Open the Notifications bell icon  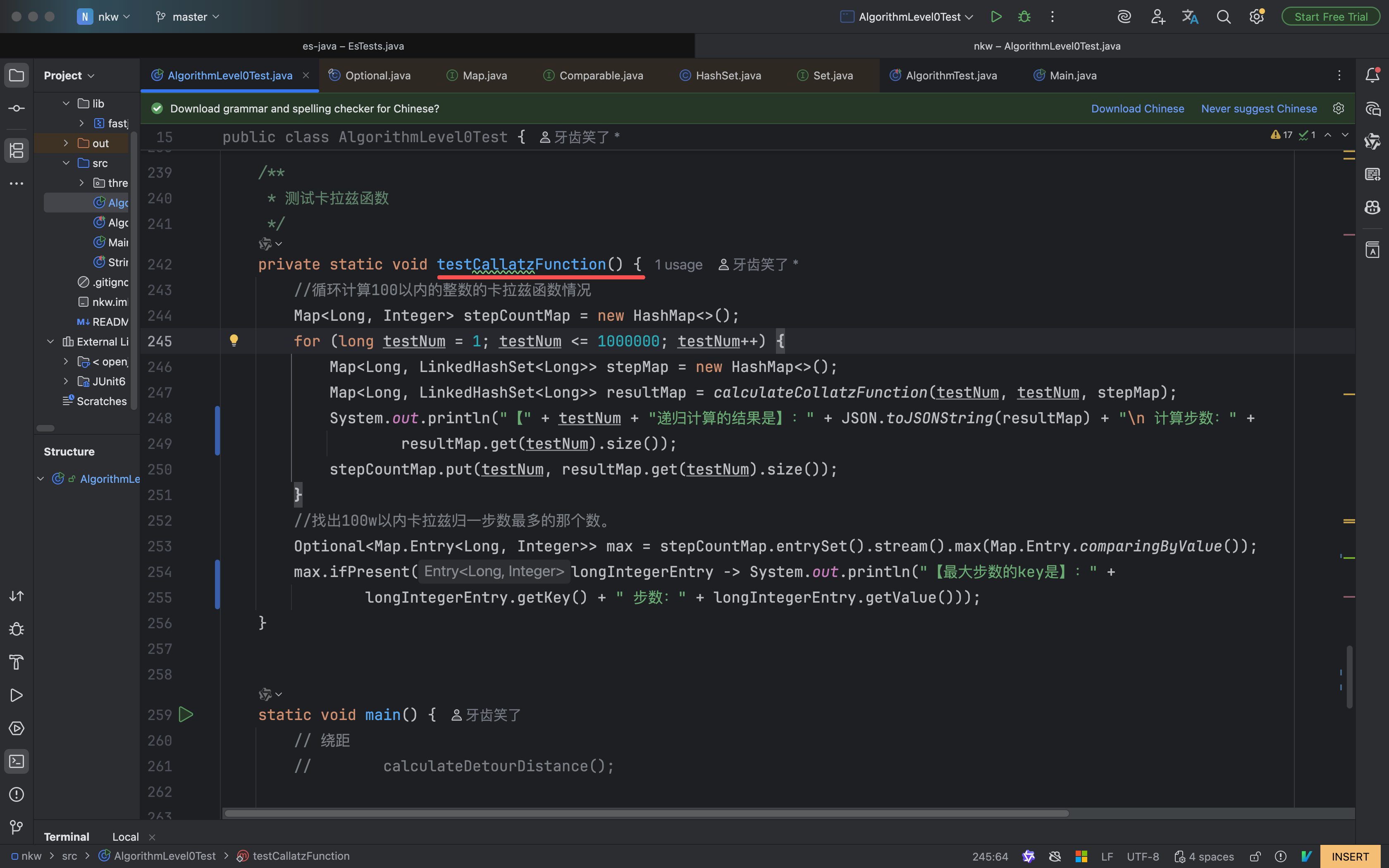[x=1372, y=75]
